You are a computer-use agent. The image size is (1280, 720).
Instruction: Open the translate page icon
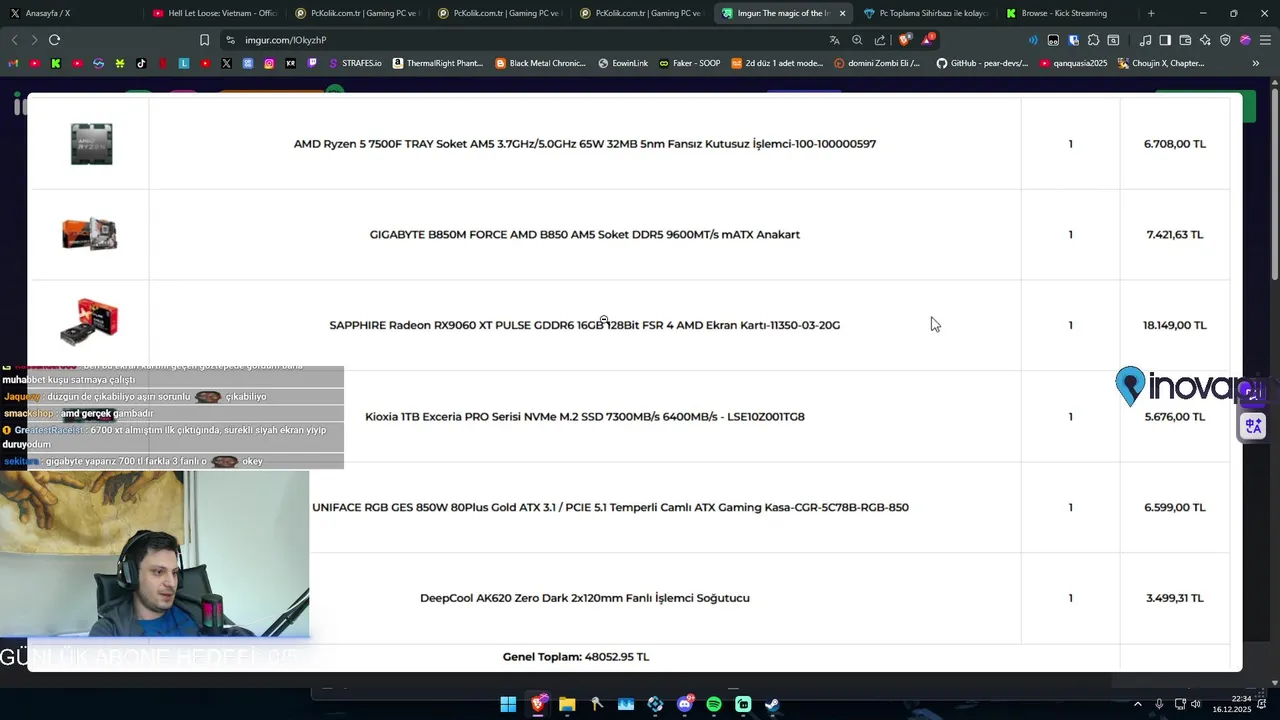(834, 40)
